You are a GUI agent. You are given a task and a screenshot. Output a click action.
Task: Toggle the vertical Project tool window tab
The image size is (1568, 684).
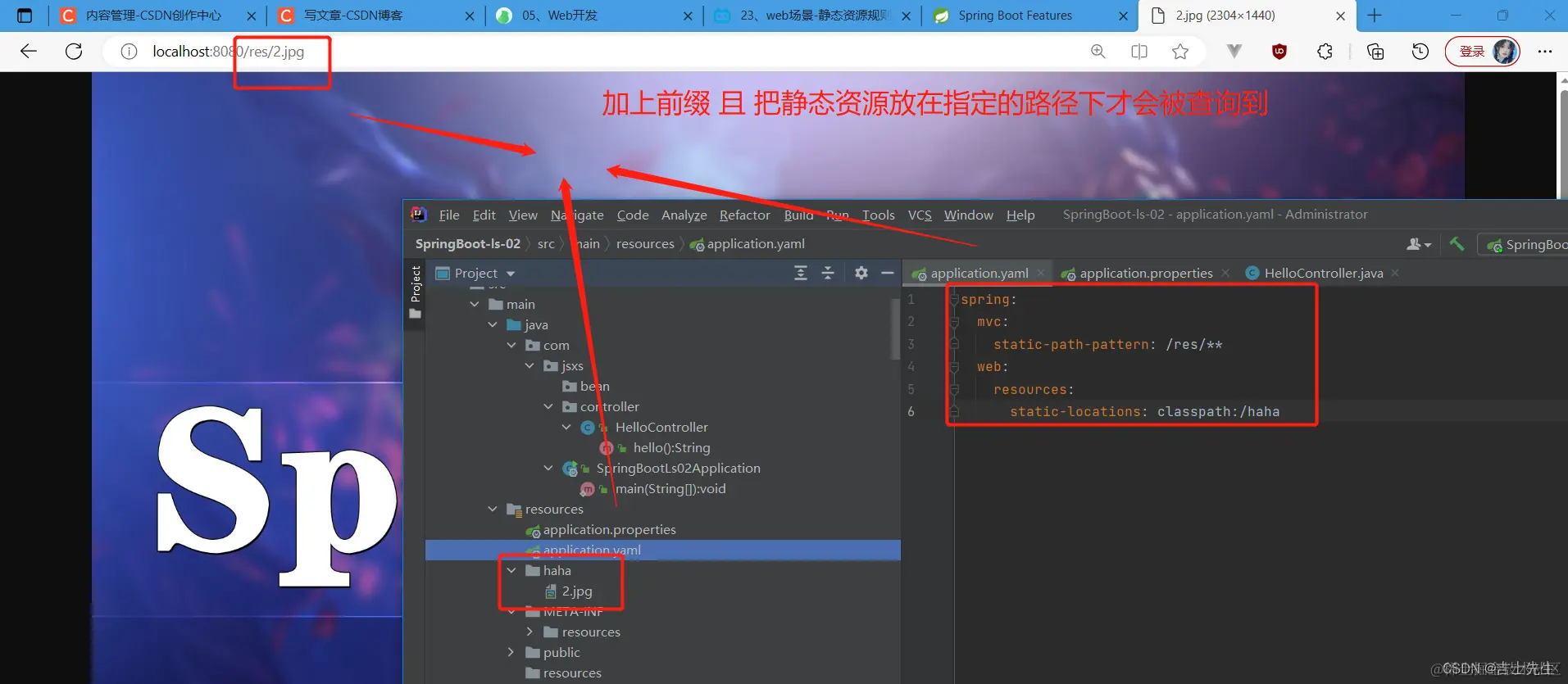(x=416, y=292)
